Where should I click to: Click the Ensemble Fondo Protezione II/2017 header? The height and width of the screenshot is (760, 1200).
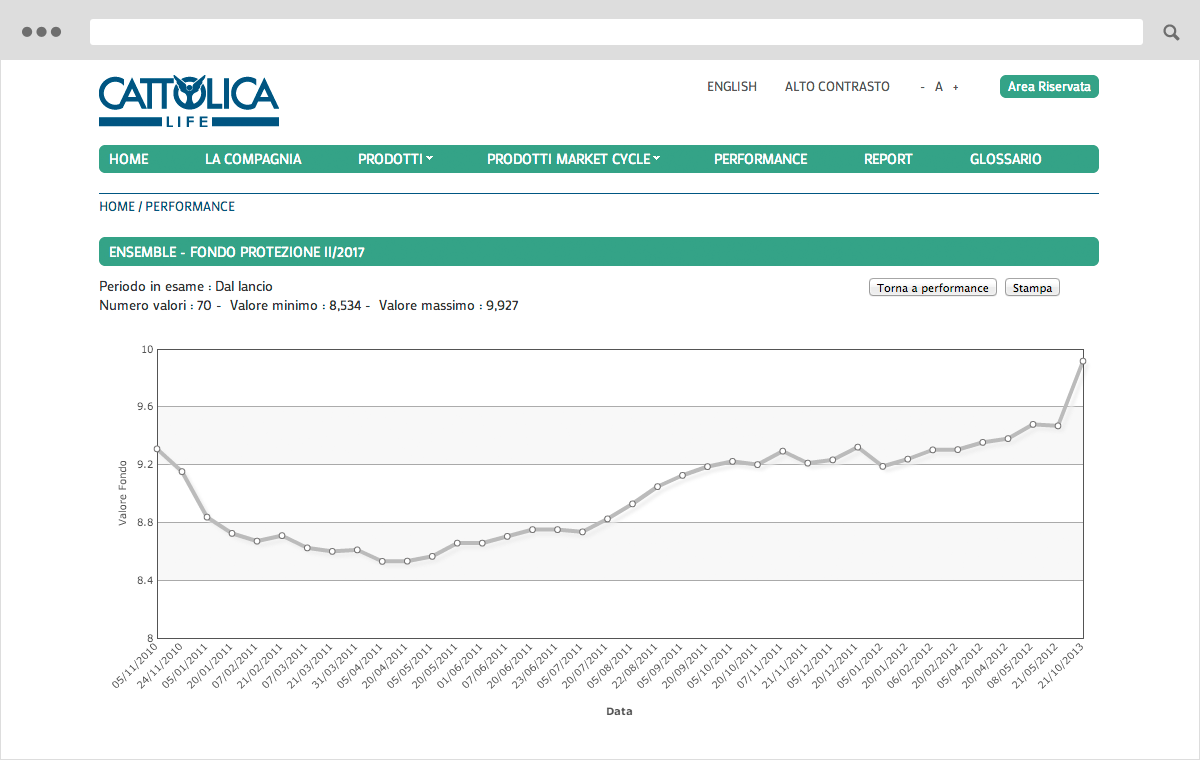tap(599, 252)
